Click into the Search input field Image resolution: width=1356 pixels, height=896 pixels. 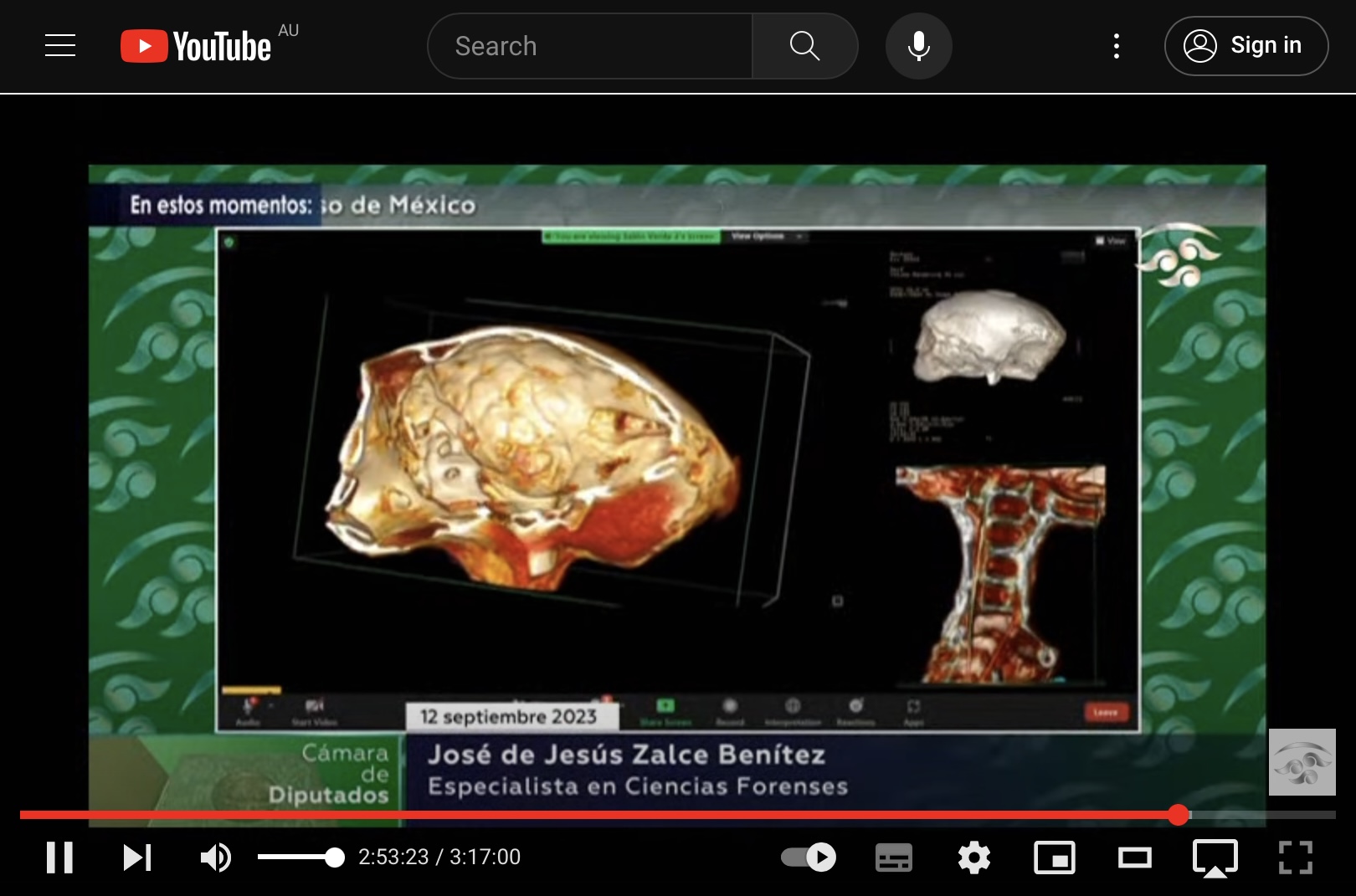click(x=590, y=46)
